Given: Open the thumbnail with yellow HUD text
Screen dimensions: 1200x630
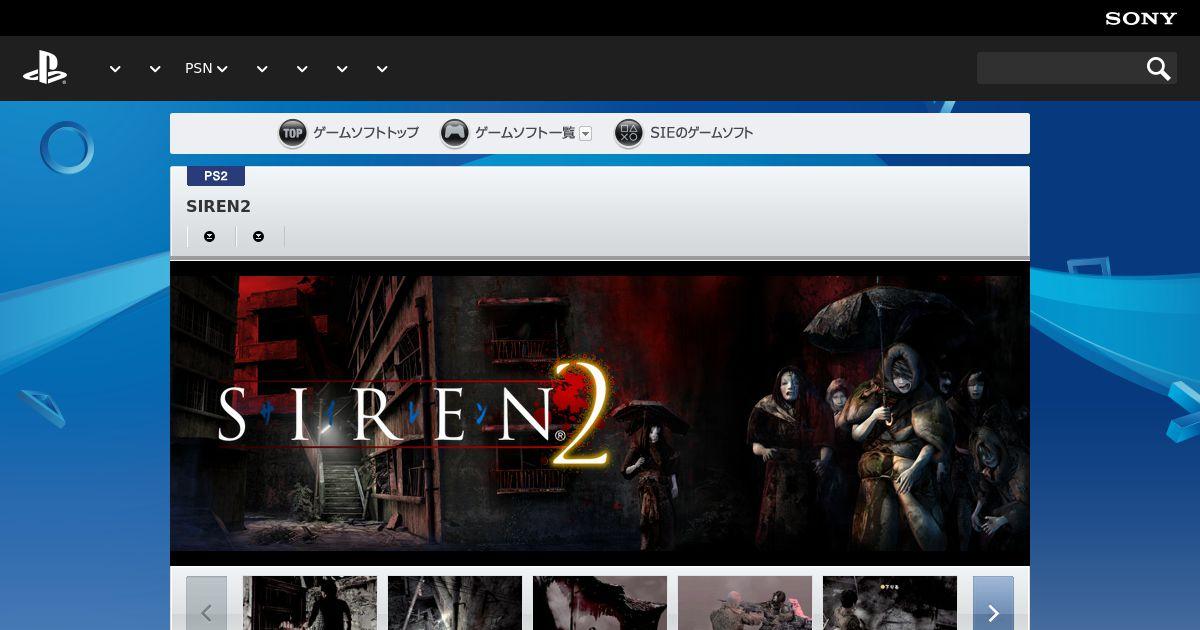Looking at the screenshot, I should (x=890, y=603).
